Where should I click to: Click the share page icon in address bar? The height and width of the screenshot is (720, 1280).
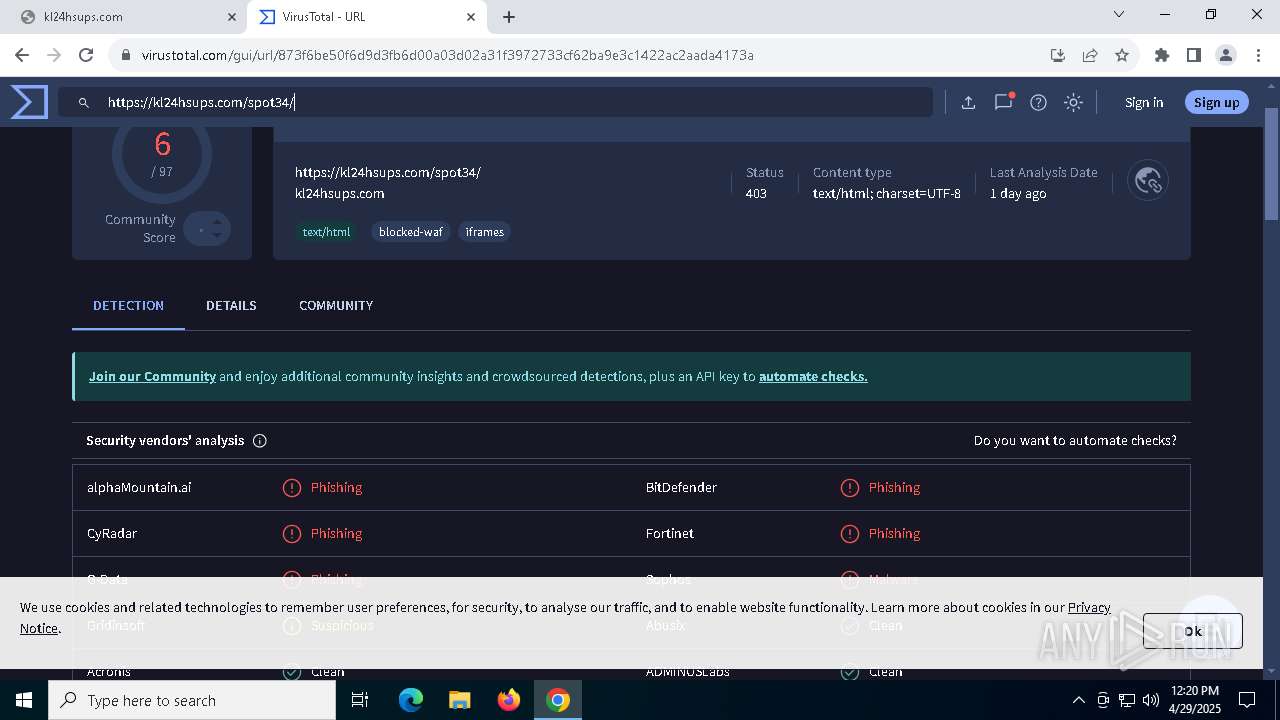[1090, 55]
